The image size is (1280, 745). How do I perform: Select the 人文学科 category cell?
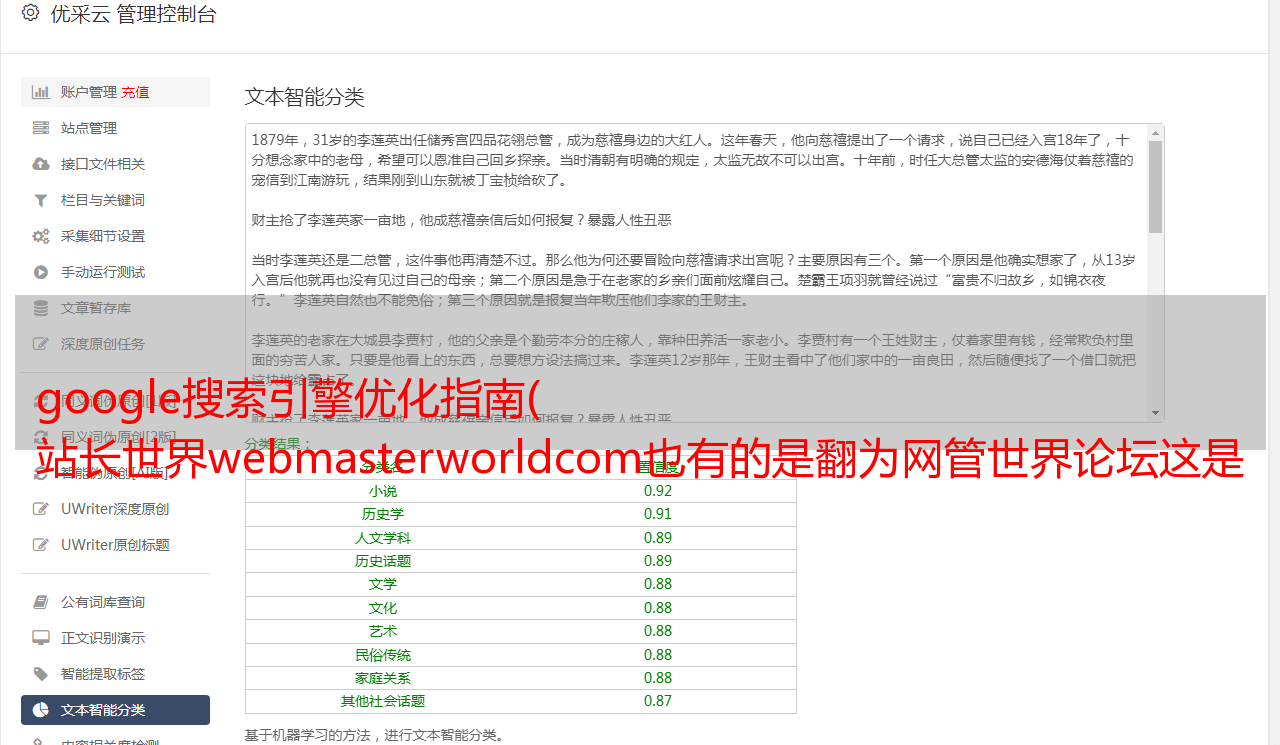[383, 538]
